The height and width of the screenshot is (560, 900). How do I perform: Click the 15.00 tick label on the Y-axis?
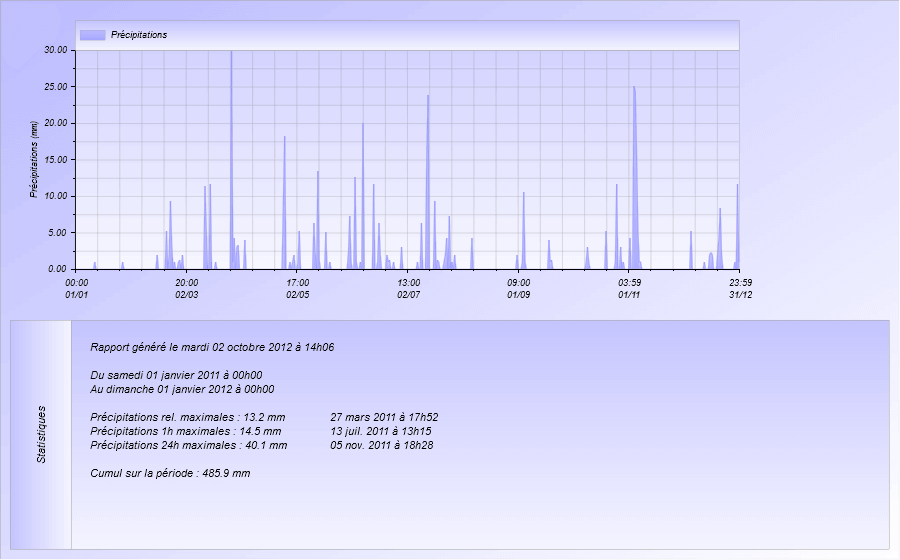(x=56, y=160)
